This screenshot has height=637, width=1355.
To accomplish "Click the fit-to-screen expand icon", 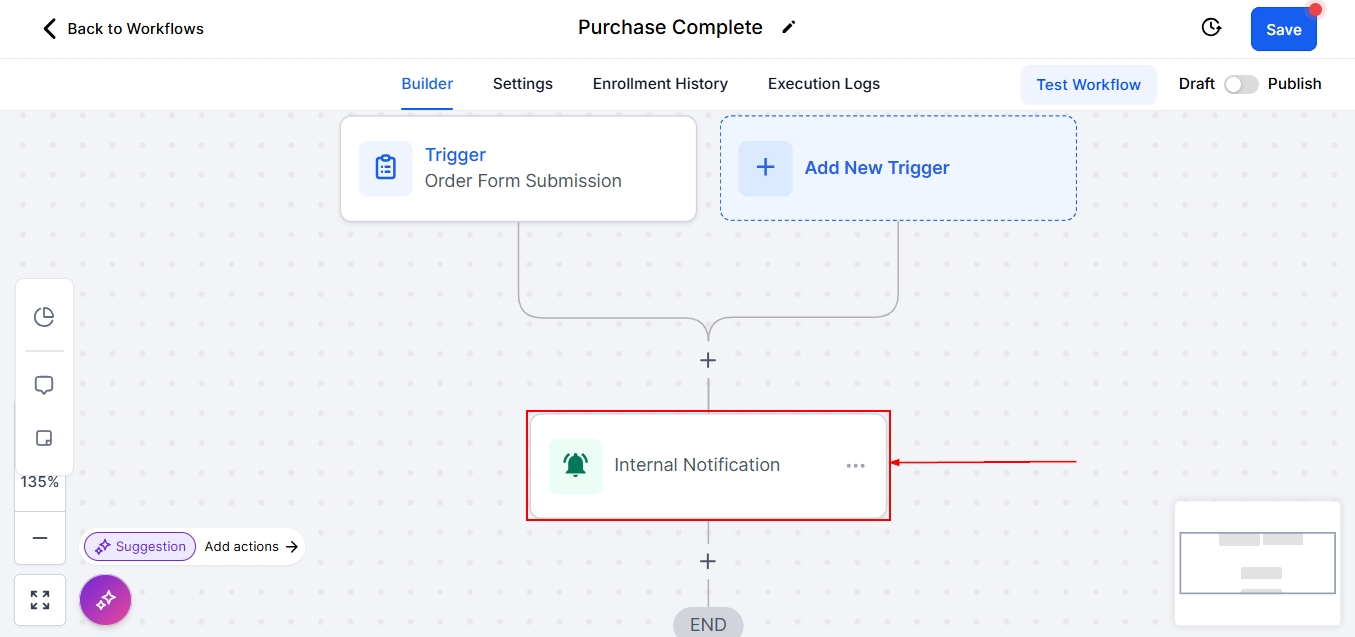I will [40, 600].
